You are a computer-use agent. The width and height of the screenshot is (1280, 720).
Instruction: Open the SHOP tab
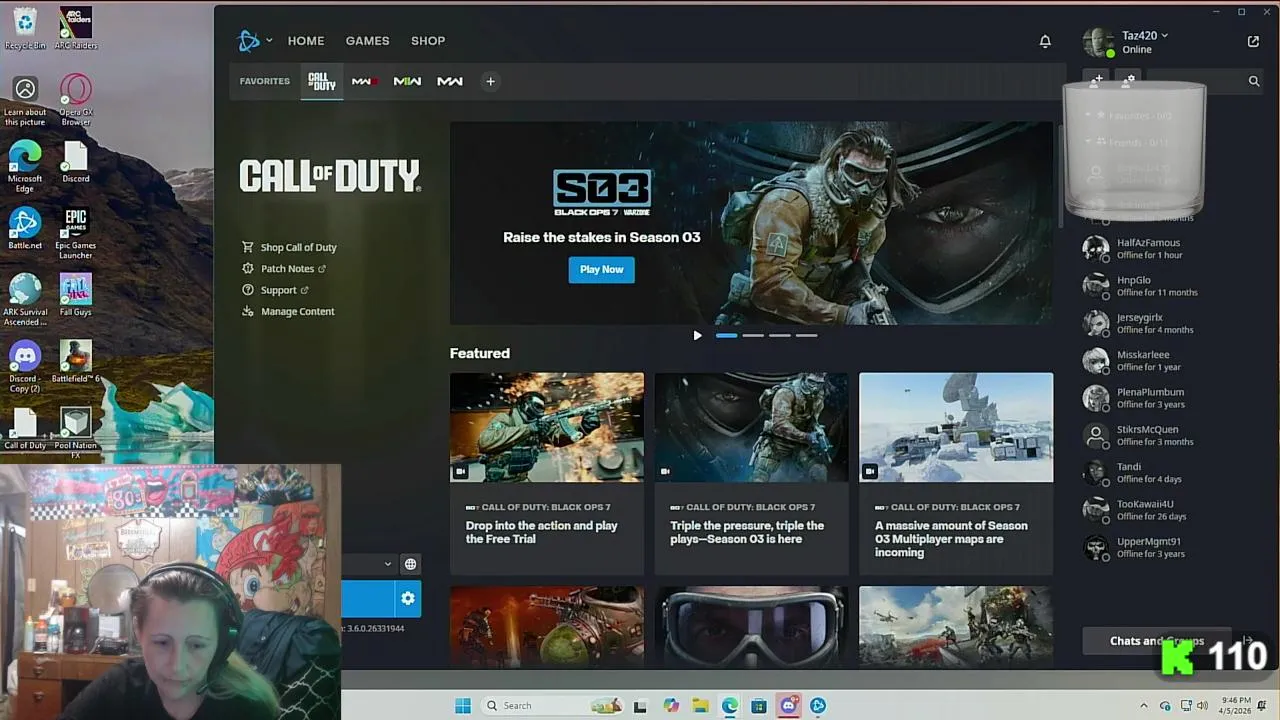428,41
